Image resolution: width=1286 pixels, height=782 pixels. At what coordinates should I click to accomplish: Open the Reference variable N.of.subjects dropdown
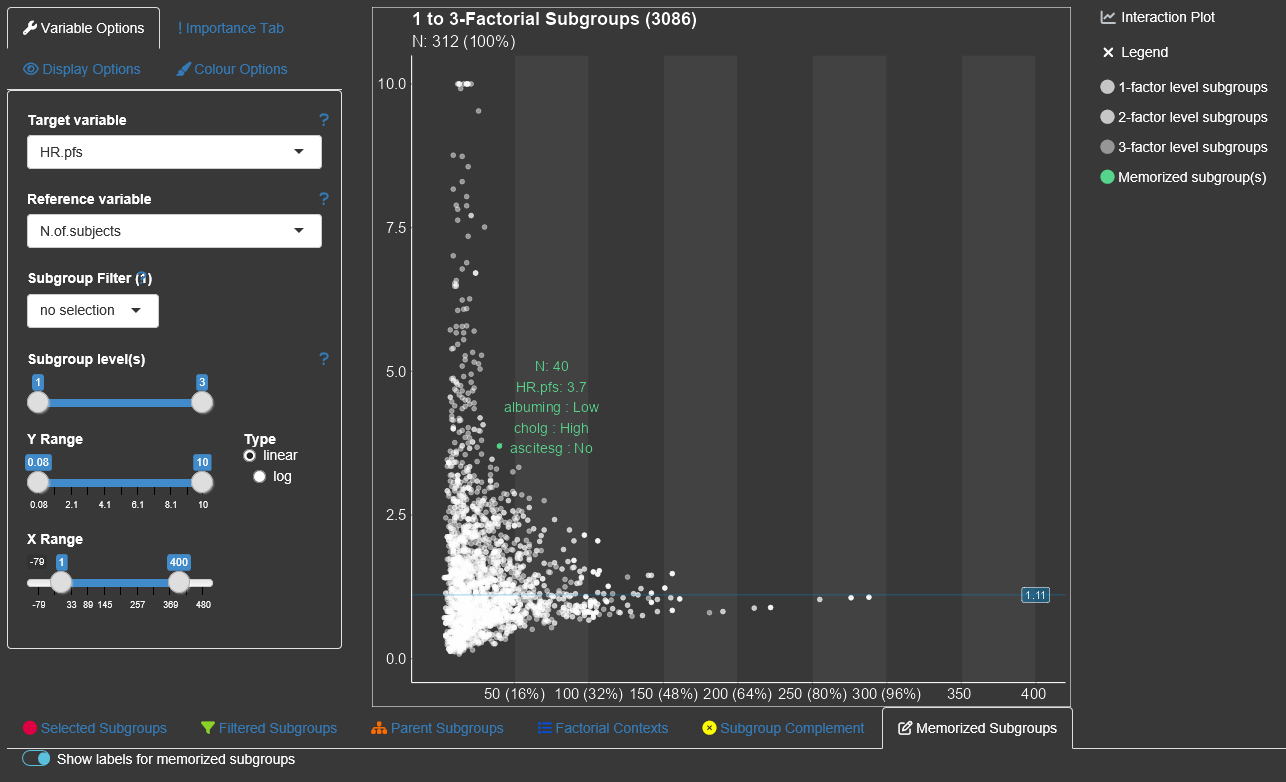pyautogui.click(x=174, y=231)
